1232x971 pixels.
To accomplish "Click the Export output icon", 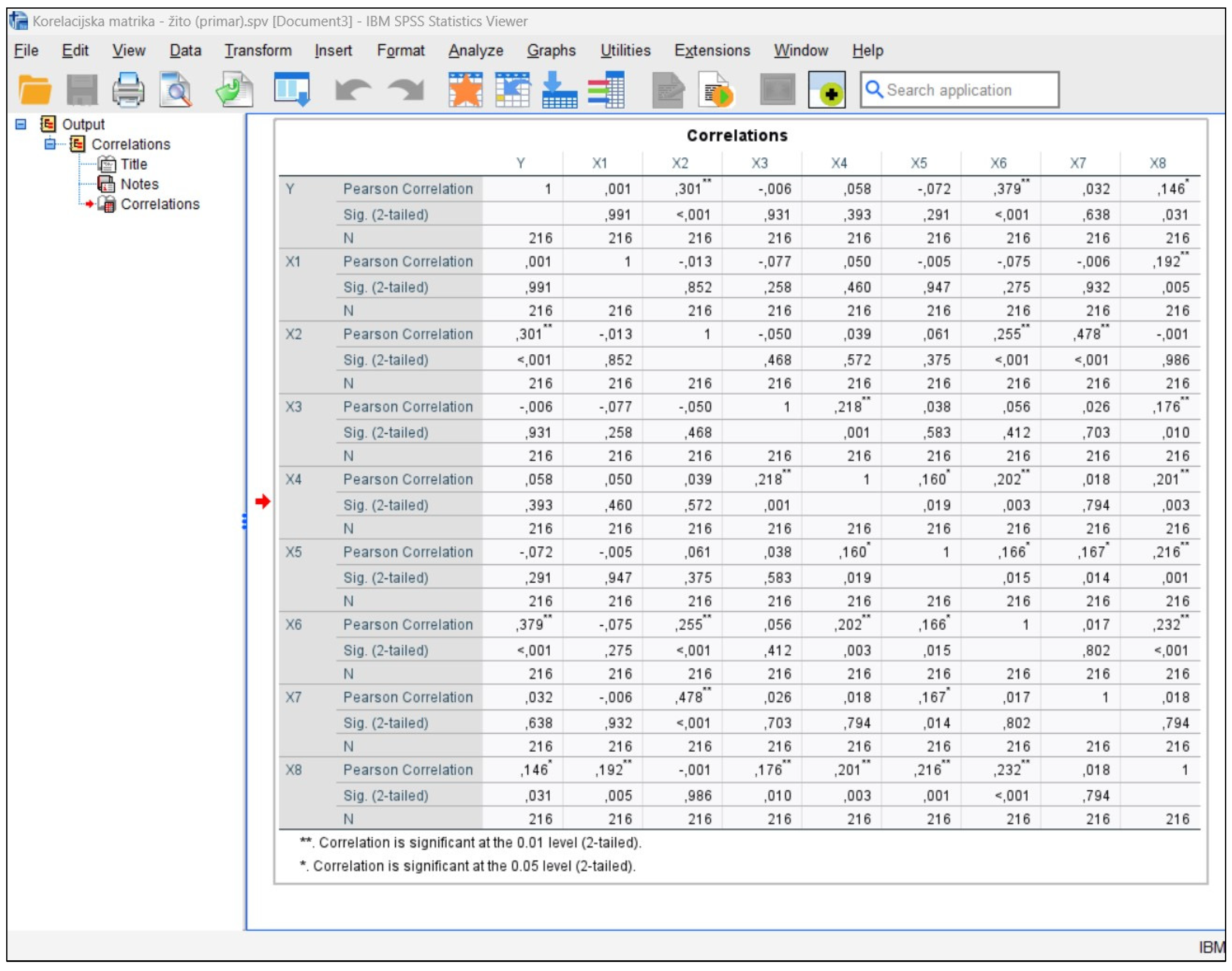I will point(235,90).
